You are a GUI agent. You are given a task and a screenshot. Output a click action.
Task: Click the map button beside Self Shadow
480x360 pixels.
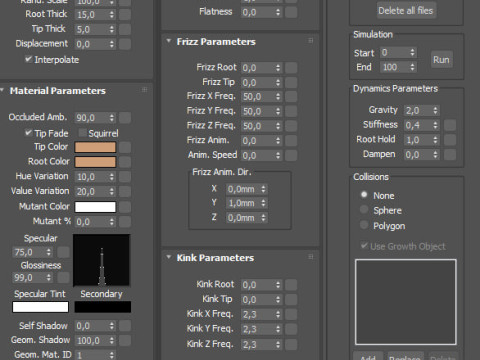coord(125,326)
